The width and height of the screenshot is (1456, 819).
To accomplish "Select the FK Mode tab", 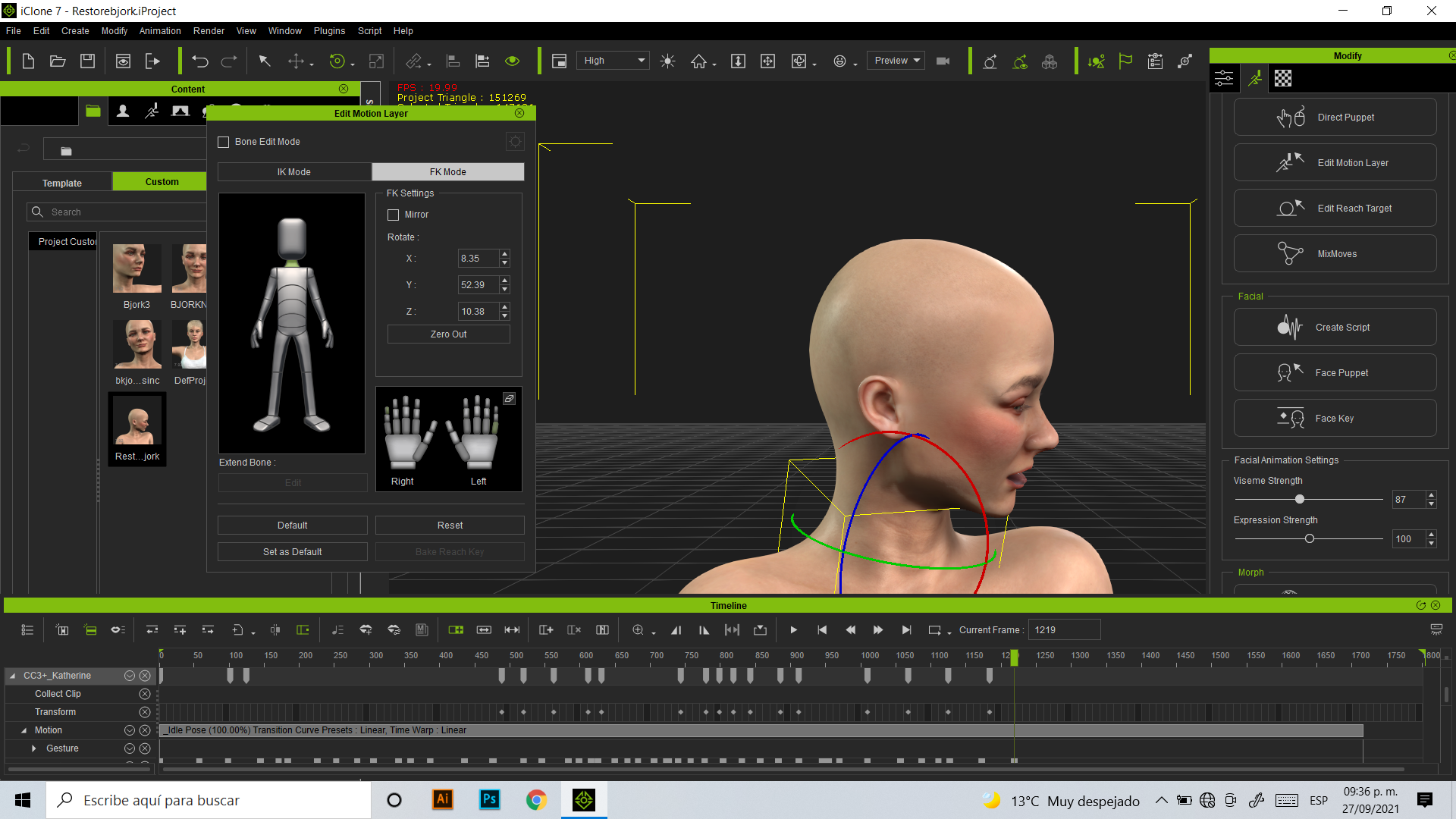I will point(448,172).
